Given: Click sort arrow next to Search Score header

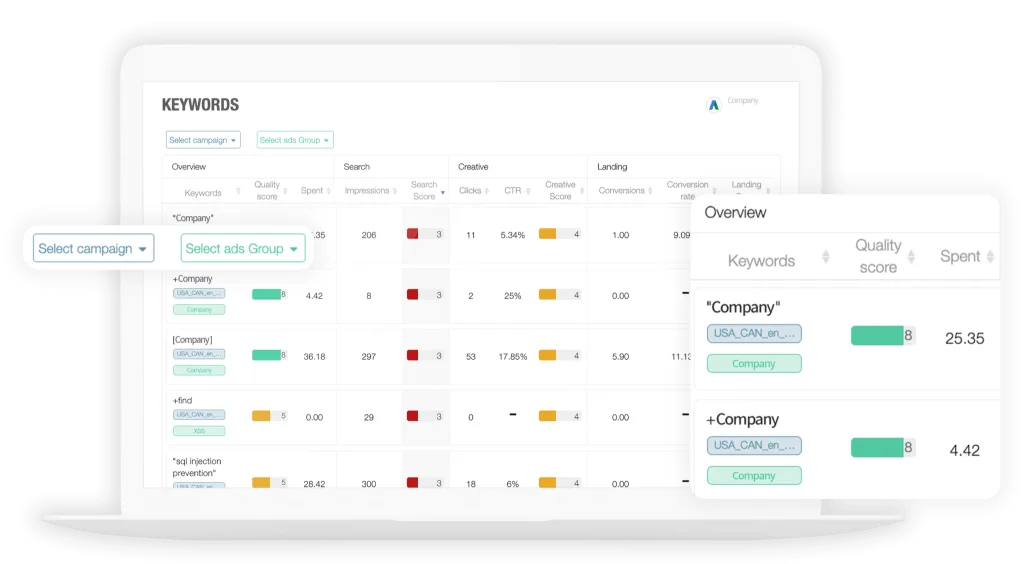Looking at the screenshot, I should point(443,191).
